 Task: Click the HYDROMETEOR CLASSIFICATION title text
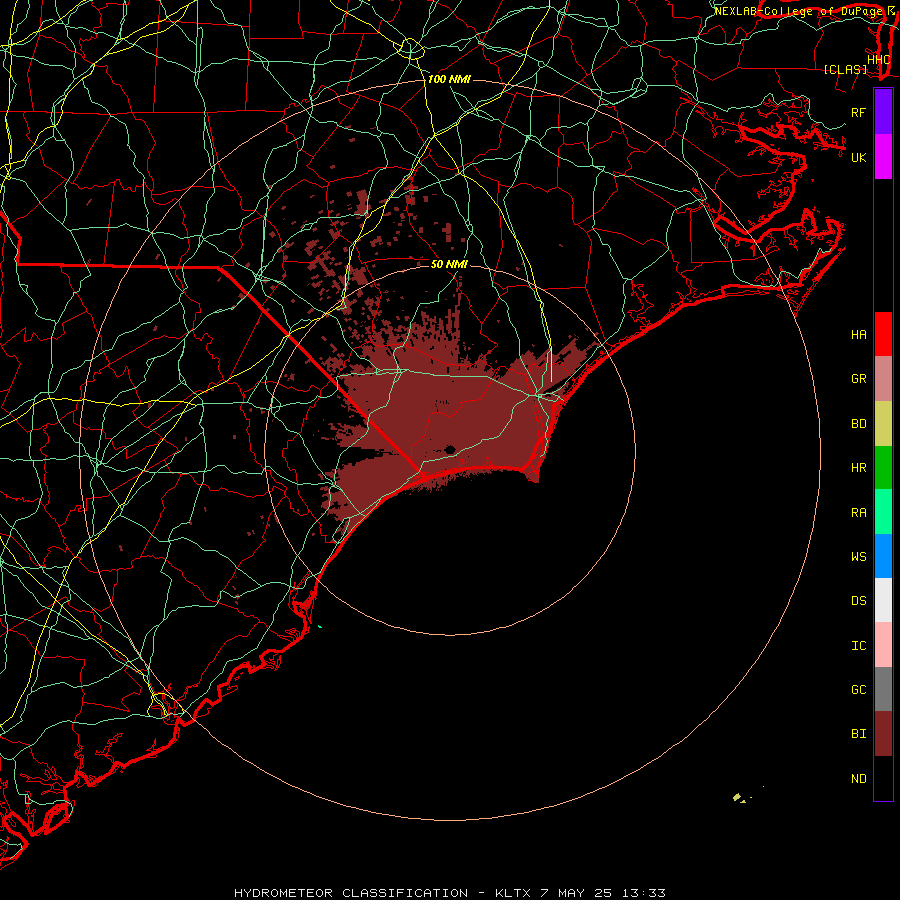[351, 893]
